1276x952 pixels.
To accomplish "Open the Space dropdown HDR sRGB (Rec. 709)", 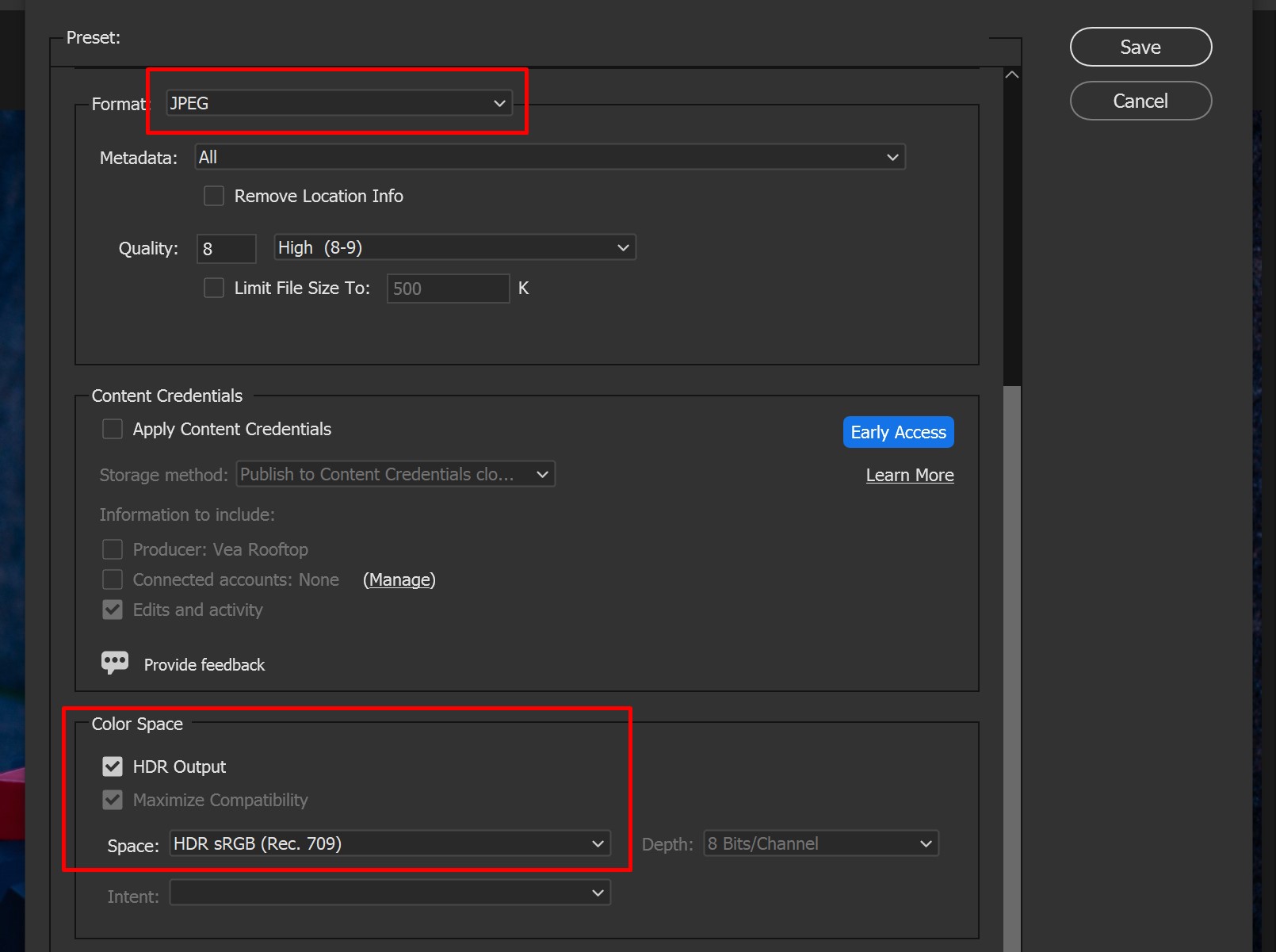I will [x=389, y=843].
